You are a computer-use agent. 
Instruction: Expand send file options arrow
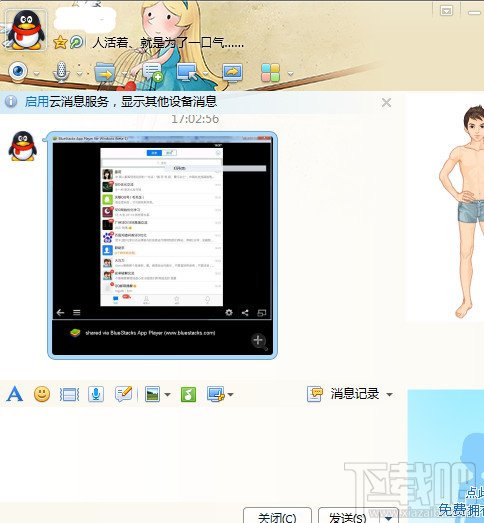coord(124,74)
